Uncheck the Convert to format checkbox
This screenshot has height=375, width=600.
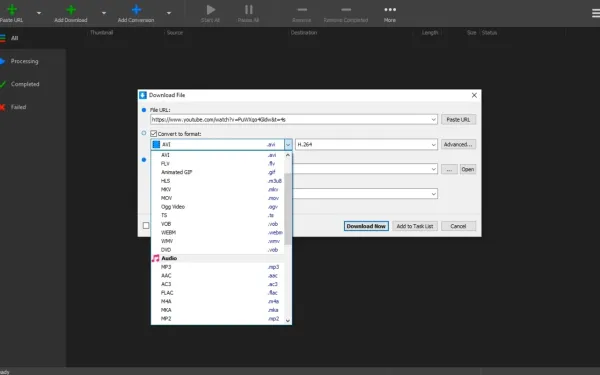(154, 134)
